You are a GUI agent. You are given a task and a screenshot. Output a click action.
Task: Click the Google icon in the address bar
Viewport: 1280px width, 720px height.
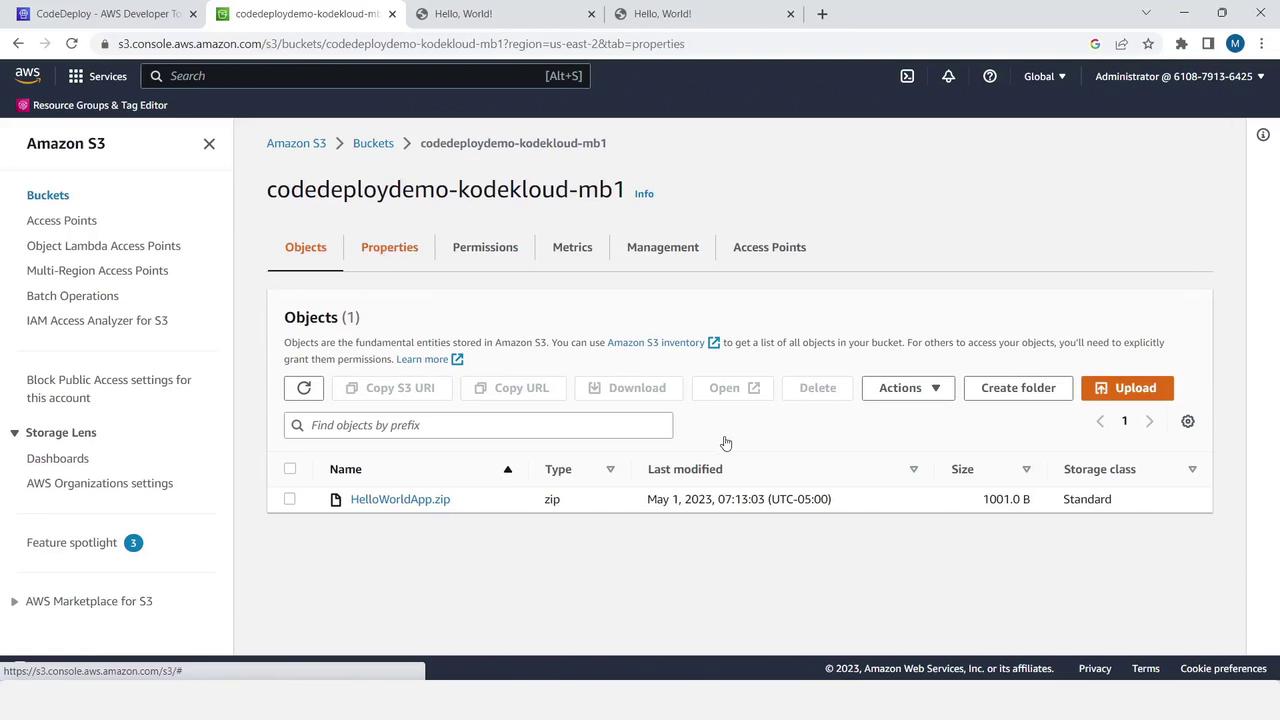coord(1095,44)
